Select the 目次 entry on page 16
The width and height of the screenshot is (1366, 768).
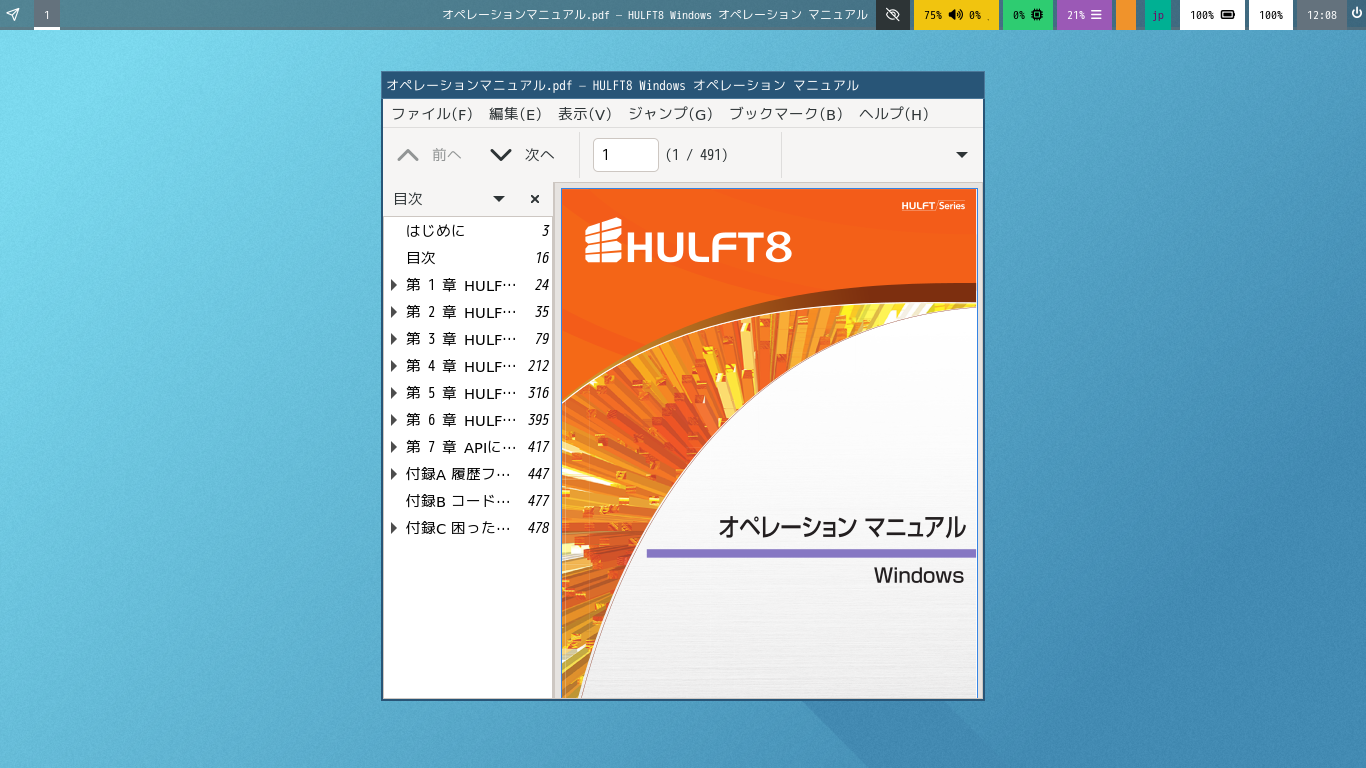pyautogui.click(x=467, y=258)
